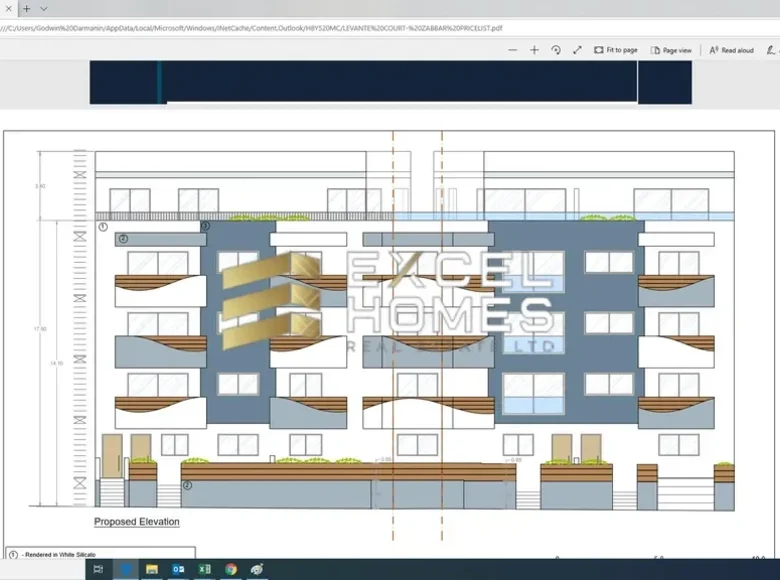This screenshot has height=580, width=780.
Task: Open File Explorer from taskbar
Action: click(x=152, y=569)
